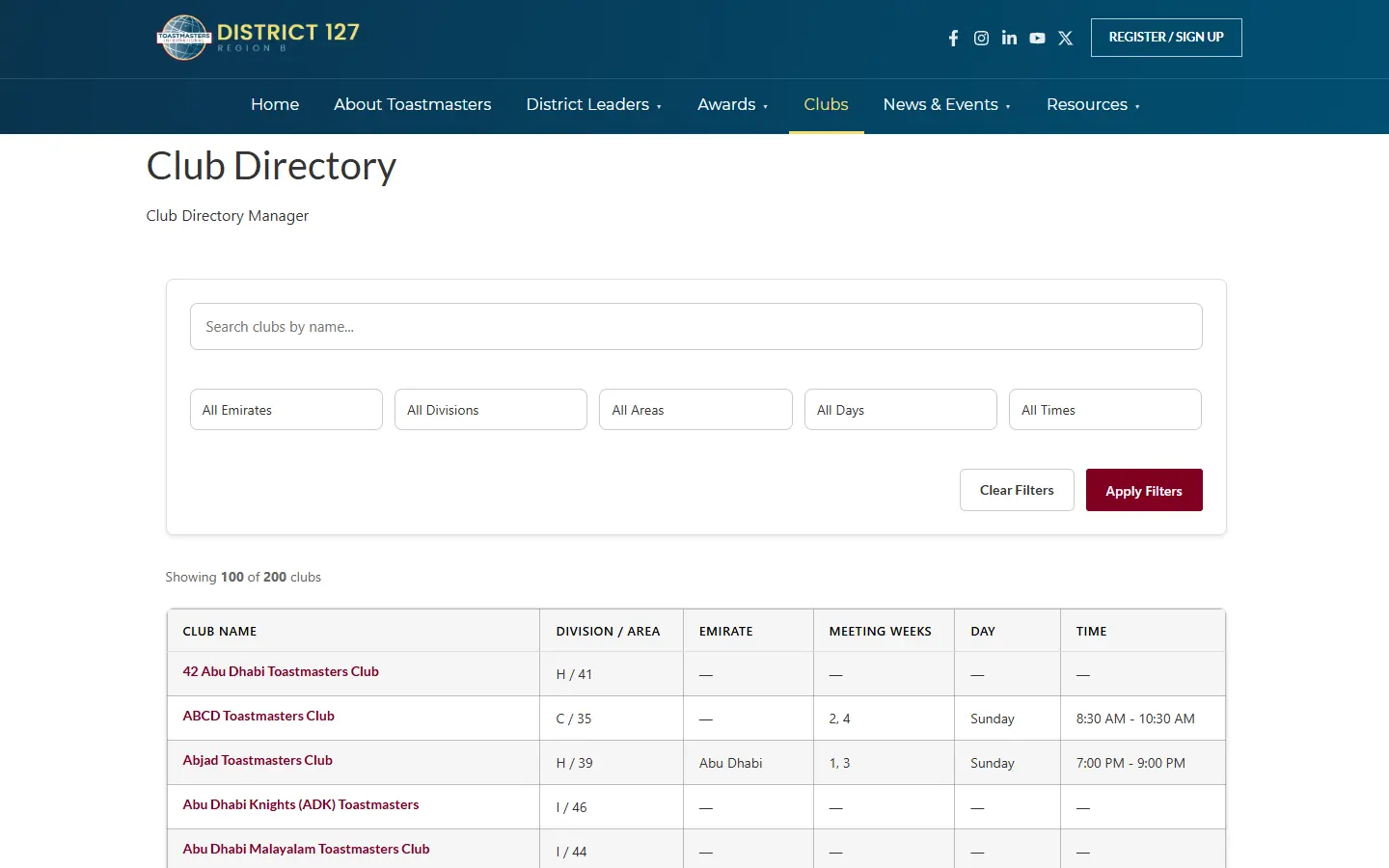Click the 'Club Directory Manager' text
This screenshot has width=1389, height=868.
pos(228,216)
